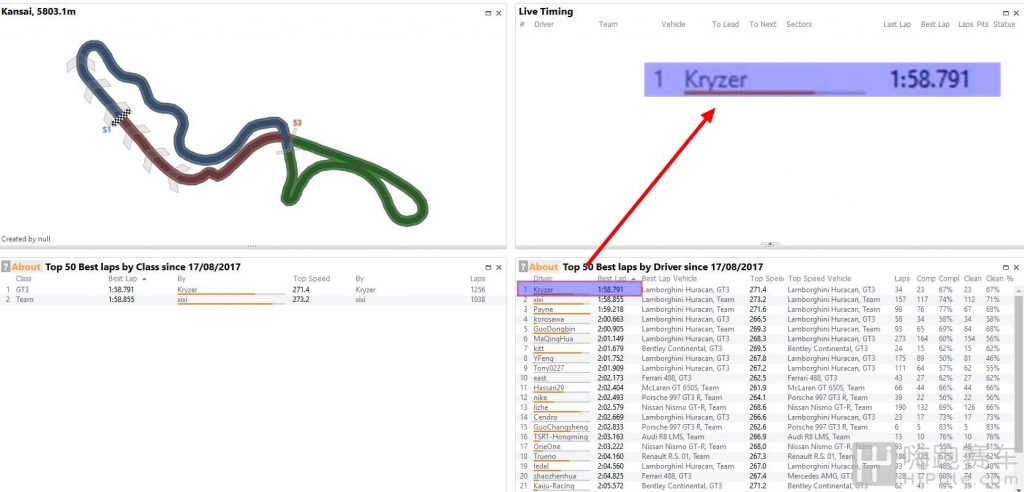Sort Live Timing by Last Lap column

point(897,24)
